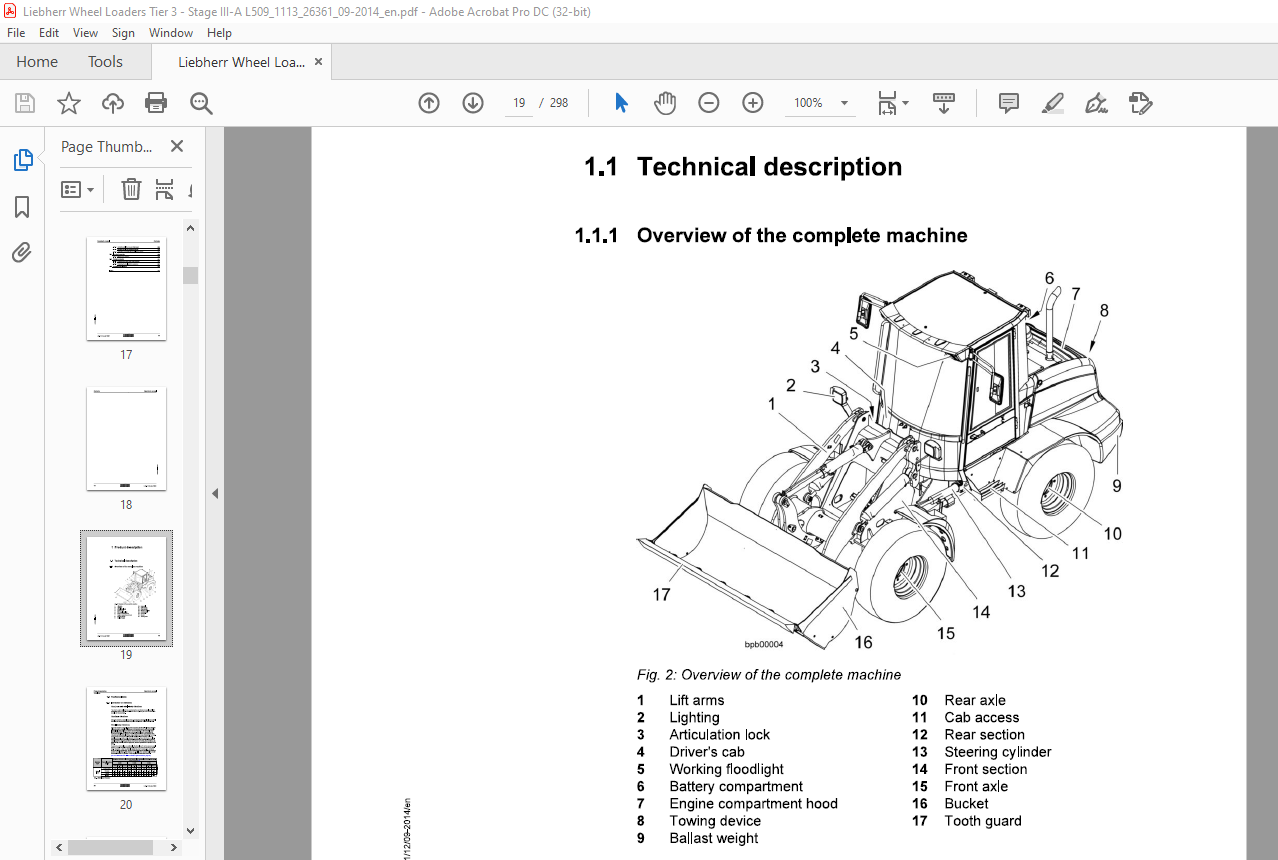This screenshot has height=860, width=1278.
Task: Add a comment with the sticky note icon
Action: click(x=1009, y=103)
